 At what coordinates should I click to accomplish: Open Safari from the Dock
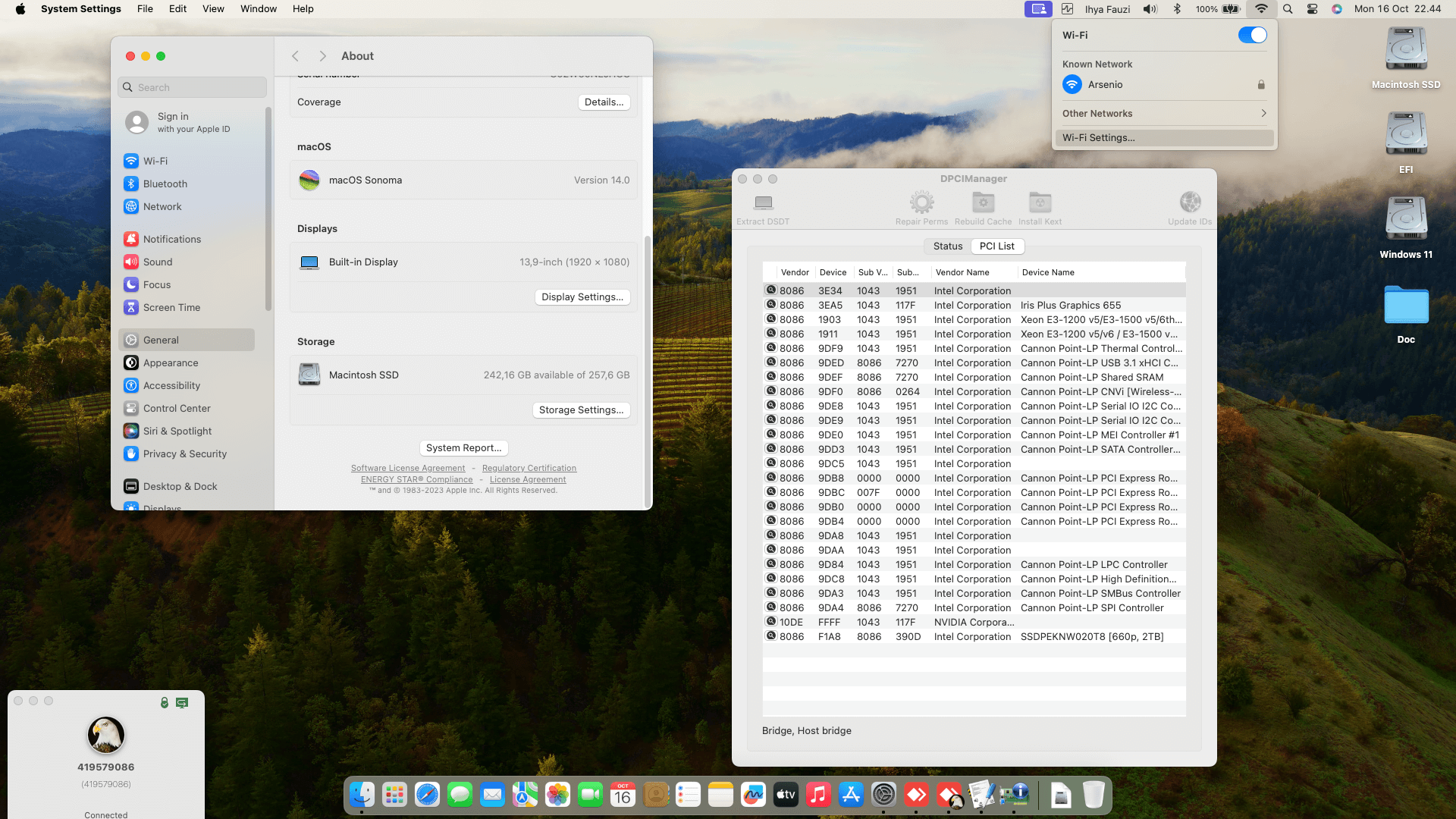pos(427,795)
